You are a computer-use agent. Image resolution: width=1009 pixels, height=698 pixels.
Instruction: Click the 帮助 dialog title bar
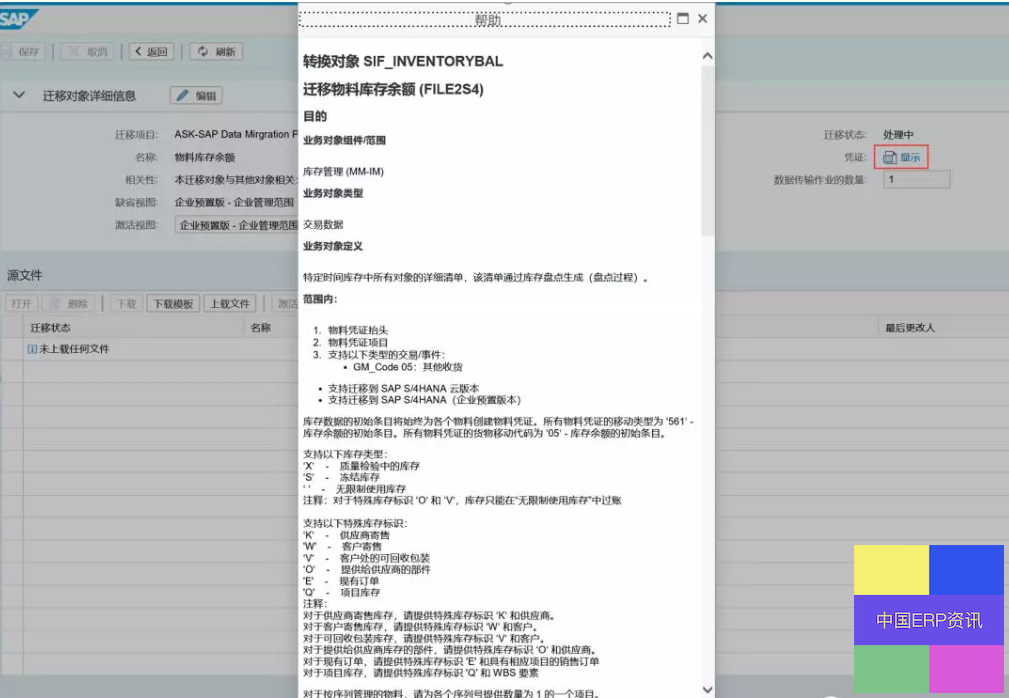point(485,19)
